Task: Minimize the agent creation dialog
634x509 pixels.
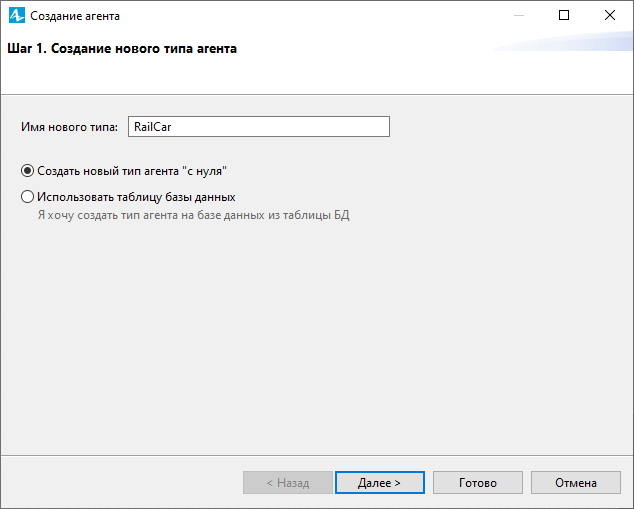Action: [x=519, y=15]
